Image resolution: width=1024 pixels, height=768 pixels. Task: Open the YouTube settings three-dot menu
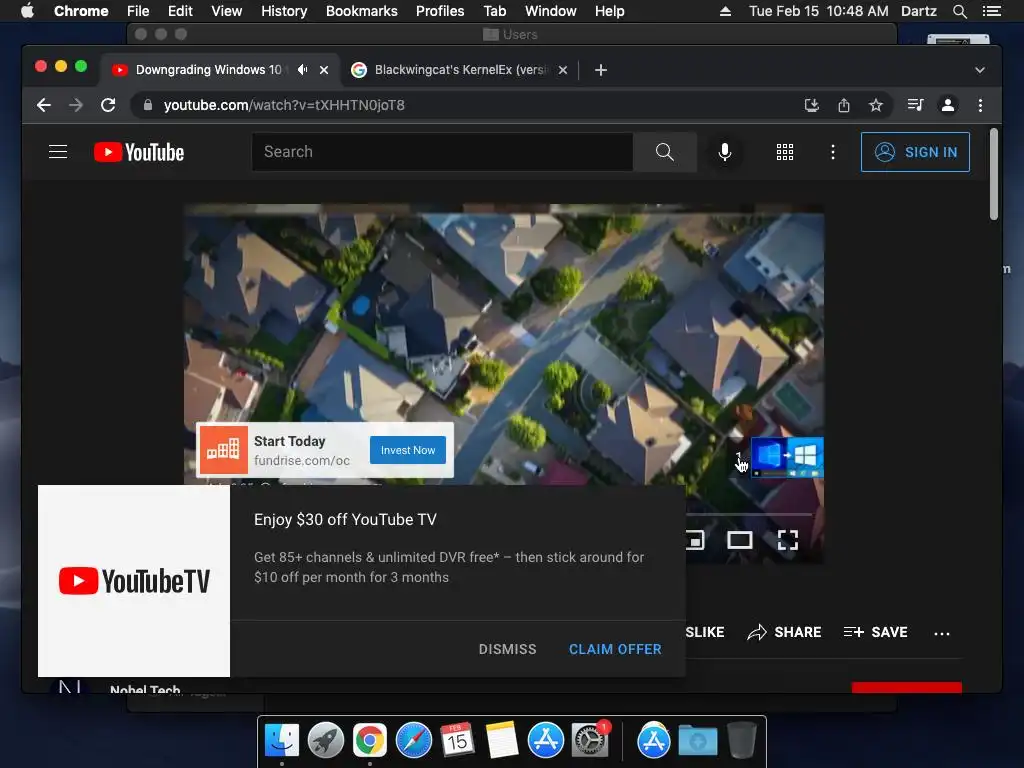832,152
